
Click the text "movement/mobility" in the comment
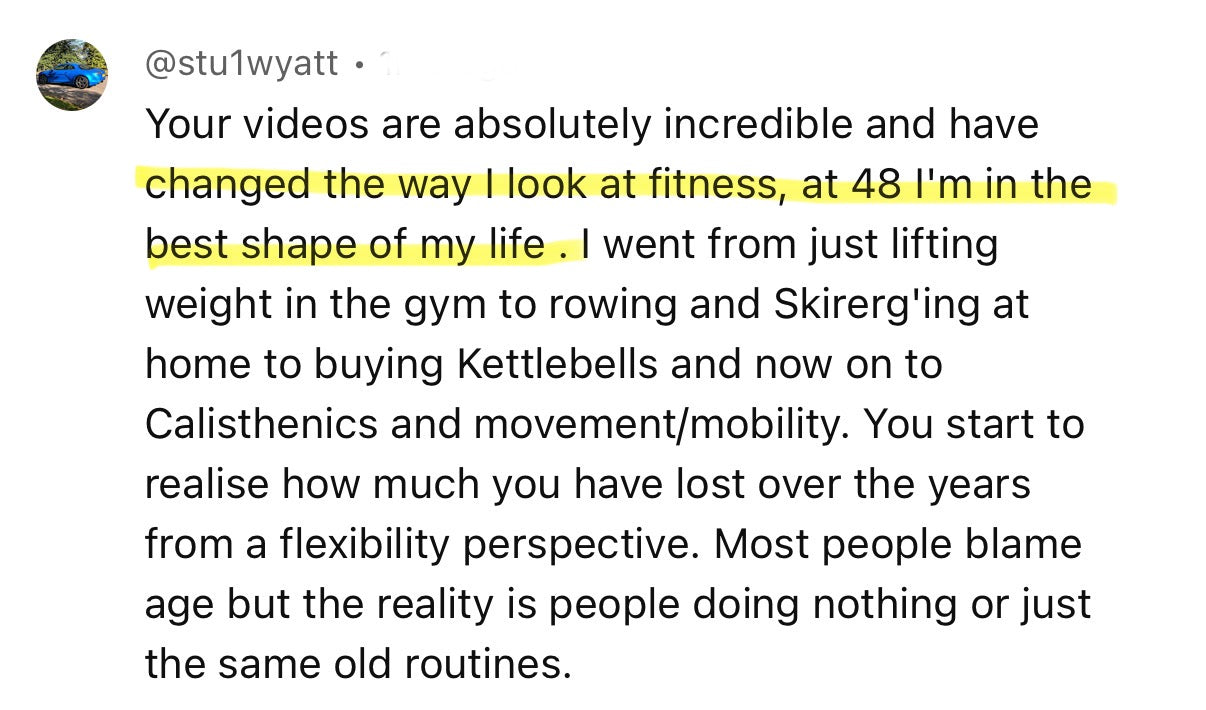[660, 425]
